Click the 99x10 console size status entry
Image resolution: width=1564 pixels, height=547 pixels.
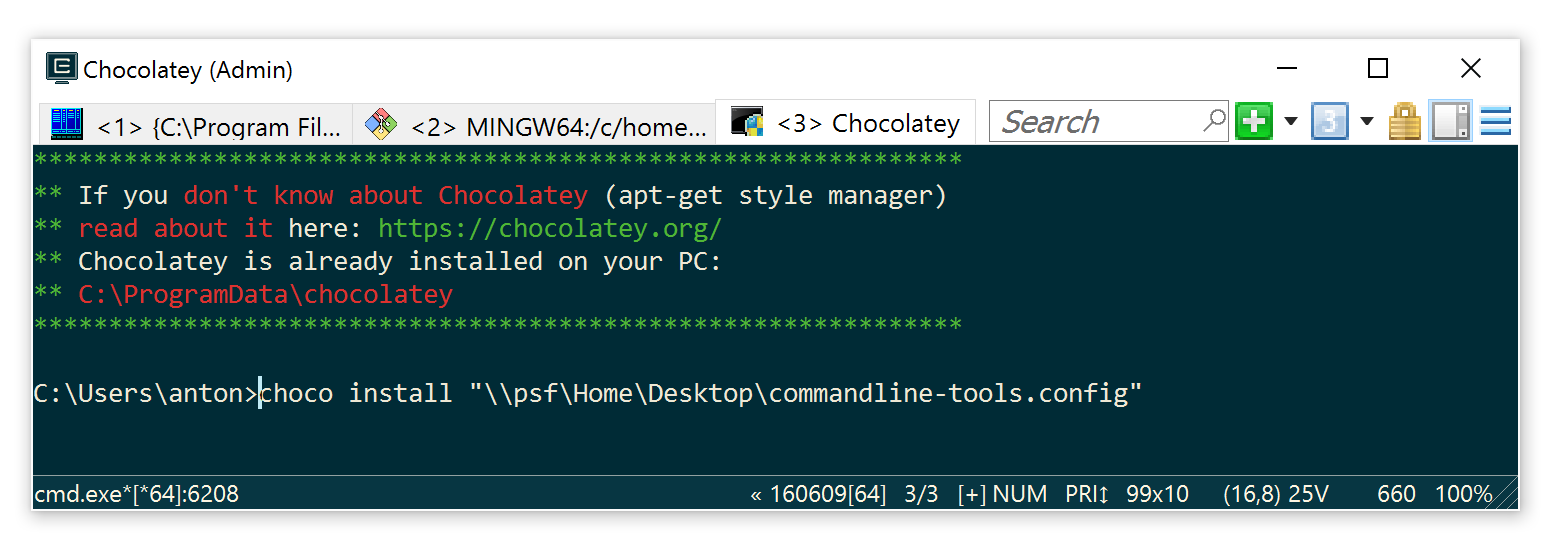pyautogui.click(x=1158, y=494)
